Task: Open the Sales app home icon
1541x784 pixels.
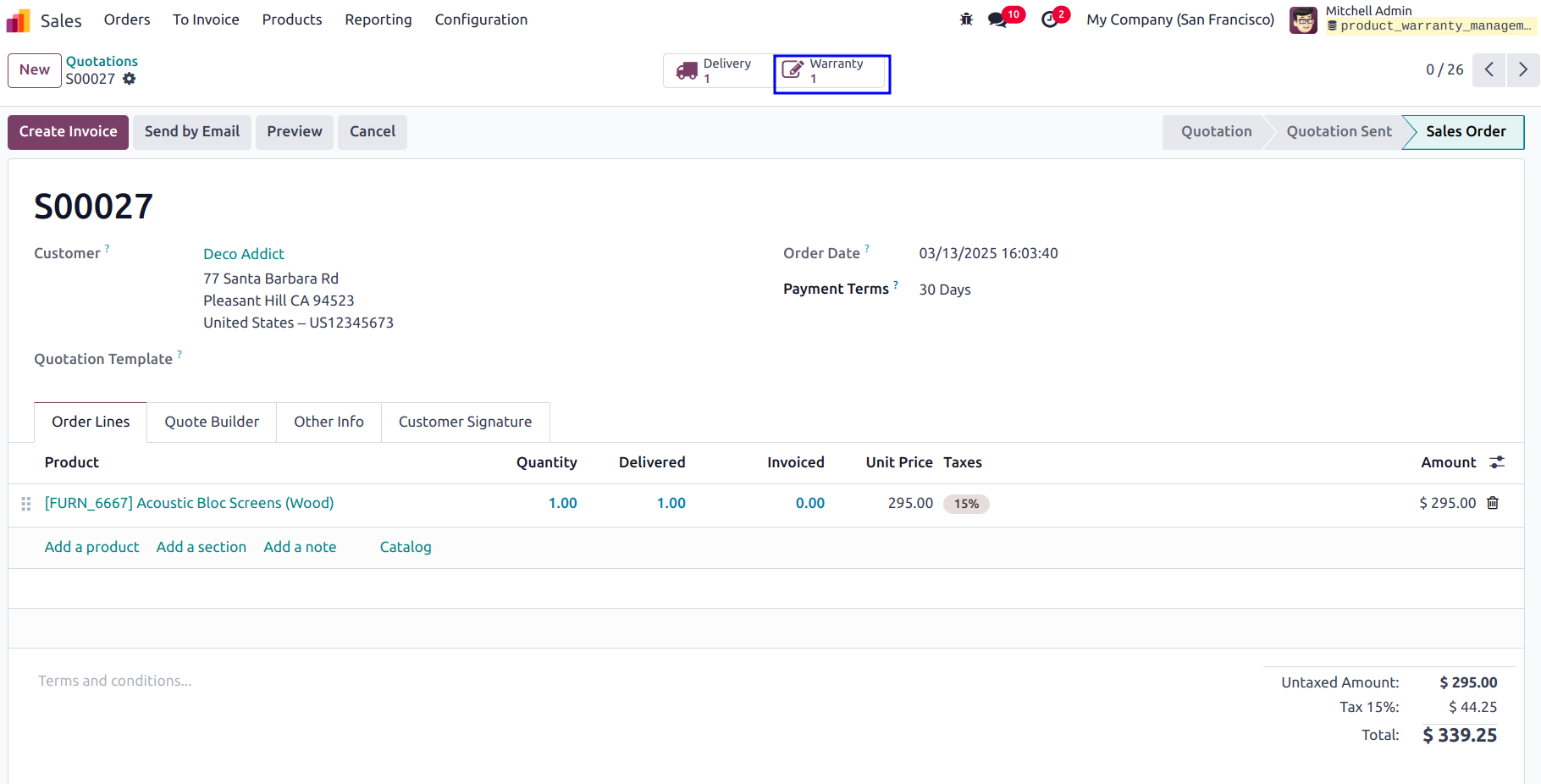Action: click(19, 20)
